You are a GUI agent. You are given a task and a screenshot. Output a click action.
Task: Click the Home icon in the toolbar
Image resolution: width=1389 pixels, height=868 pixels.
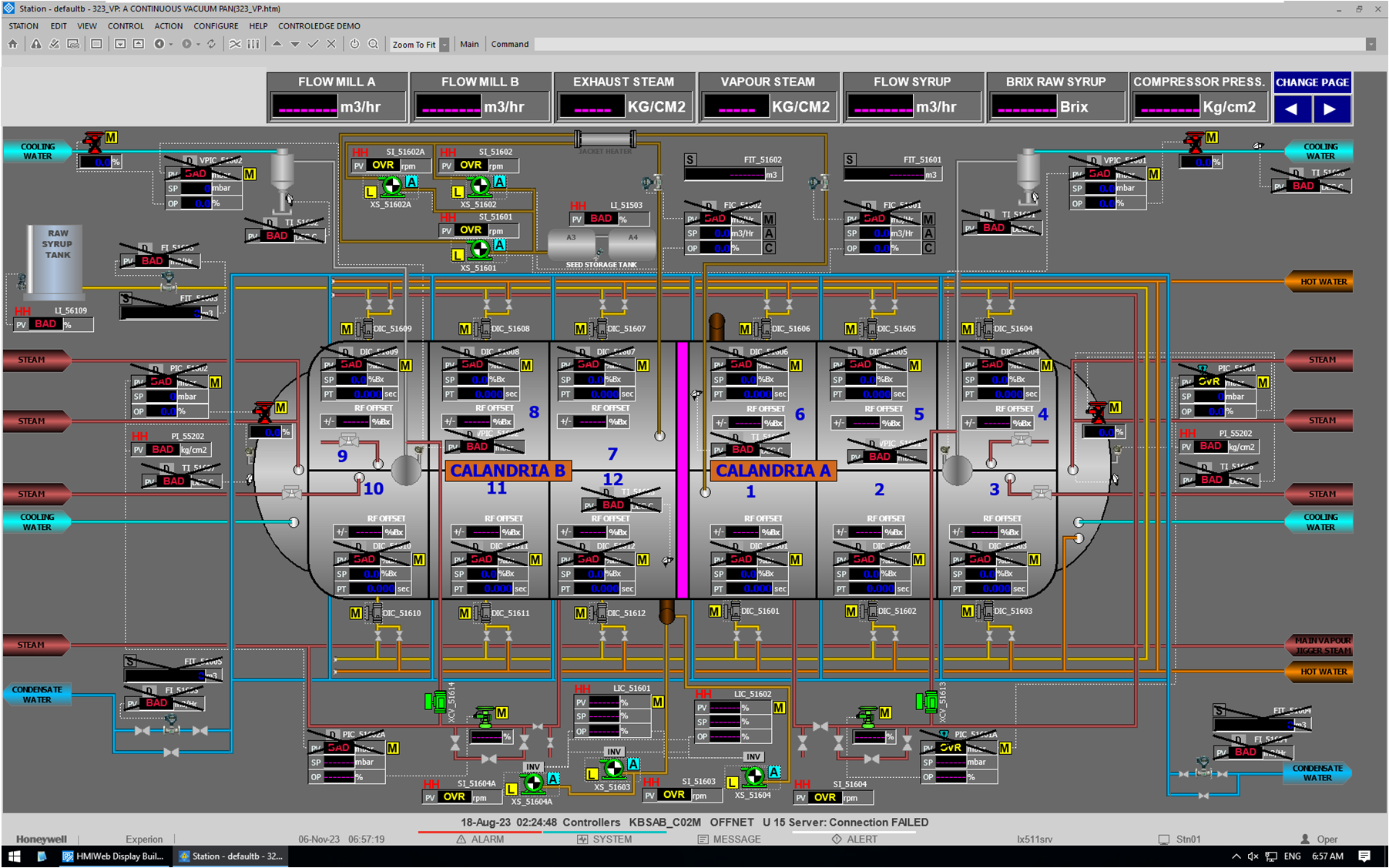(13, 45)
